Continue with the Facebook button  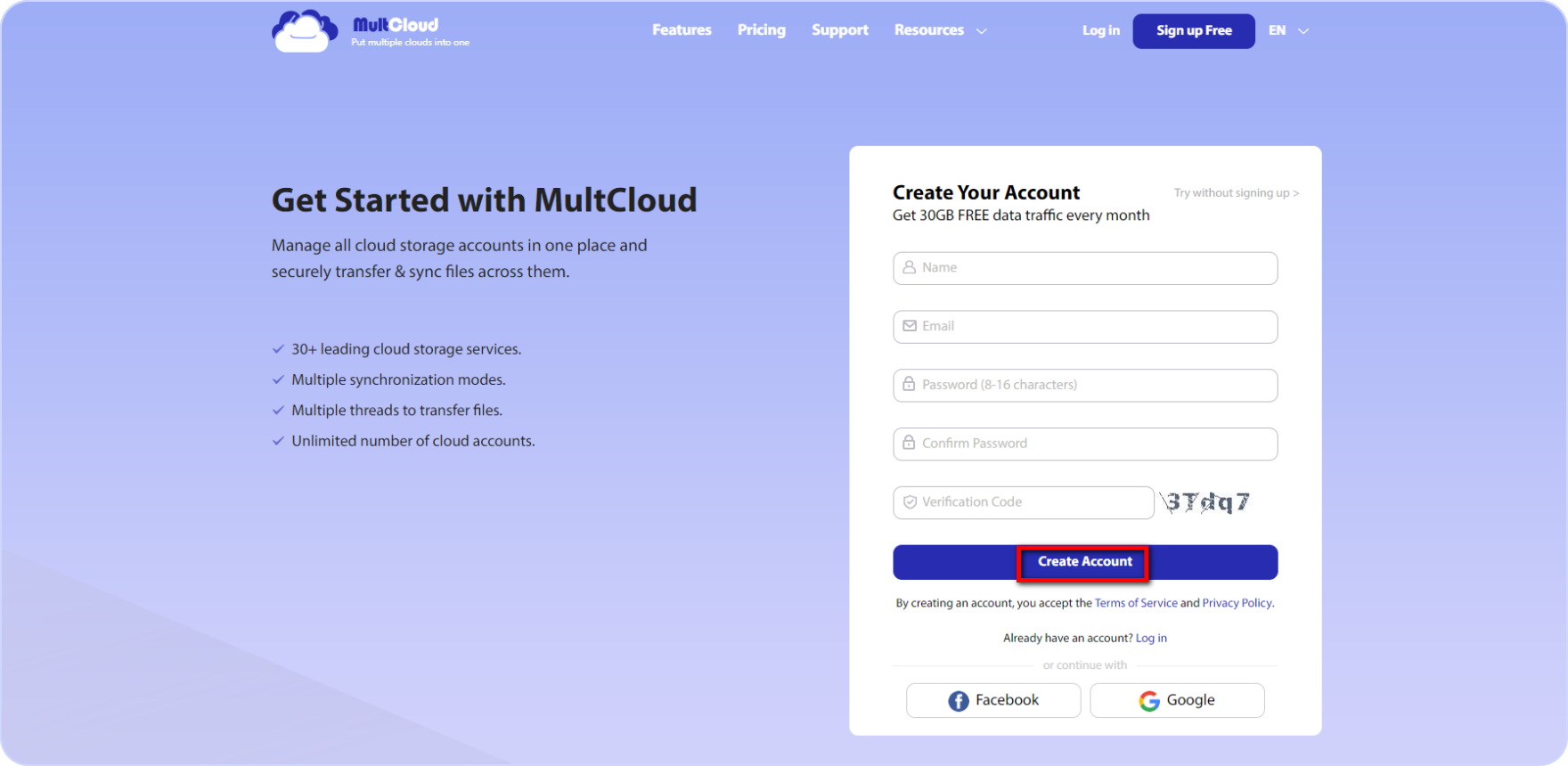[x=993, y=701]
